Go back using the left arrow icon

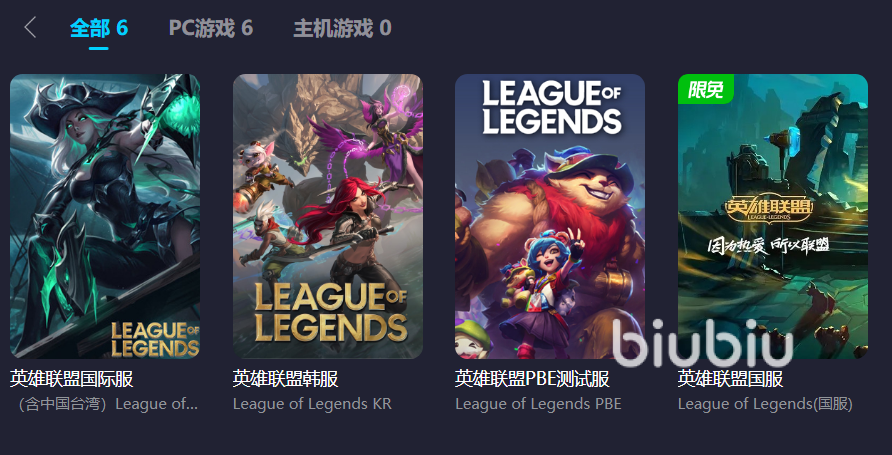31,27
